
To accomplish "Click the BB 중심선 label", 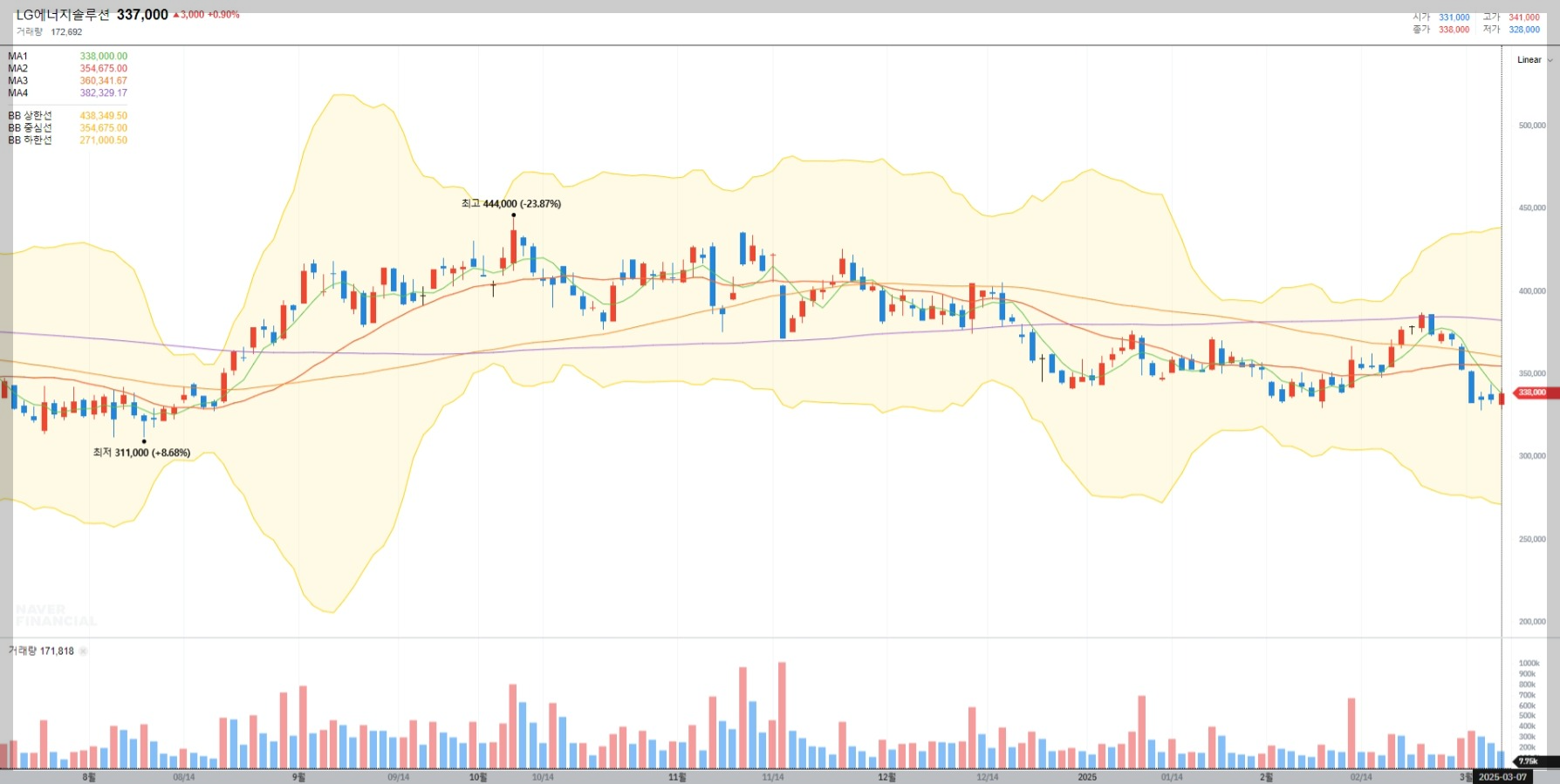I will coord(30,128).
